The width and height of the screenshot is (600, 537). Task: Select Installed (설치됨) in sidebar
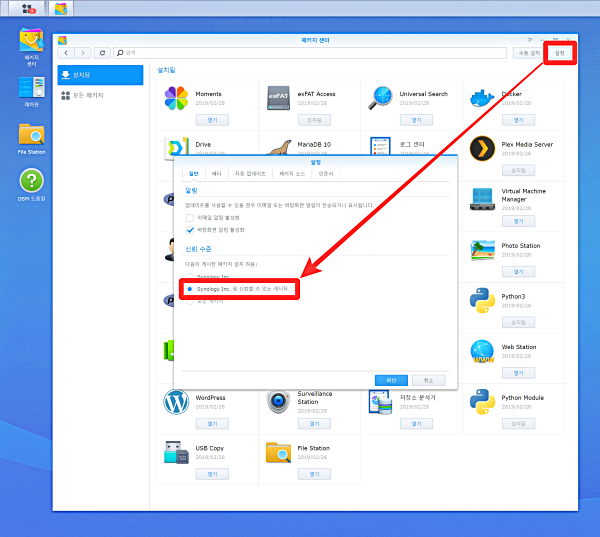100,75
